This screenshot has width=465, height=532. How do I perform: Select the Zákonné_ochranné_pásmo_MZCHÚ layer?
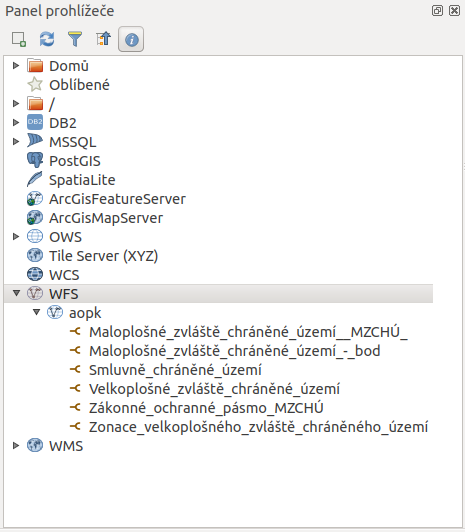pos(206,408)
